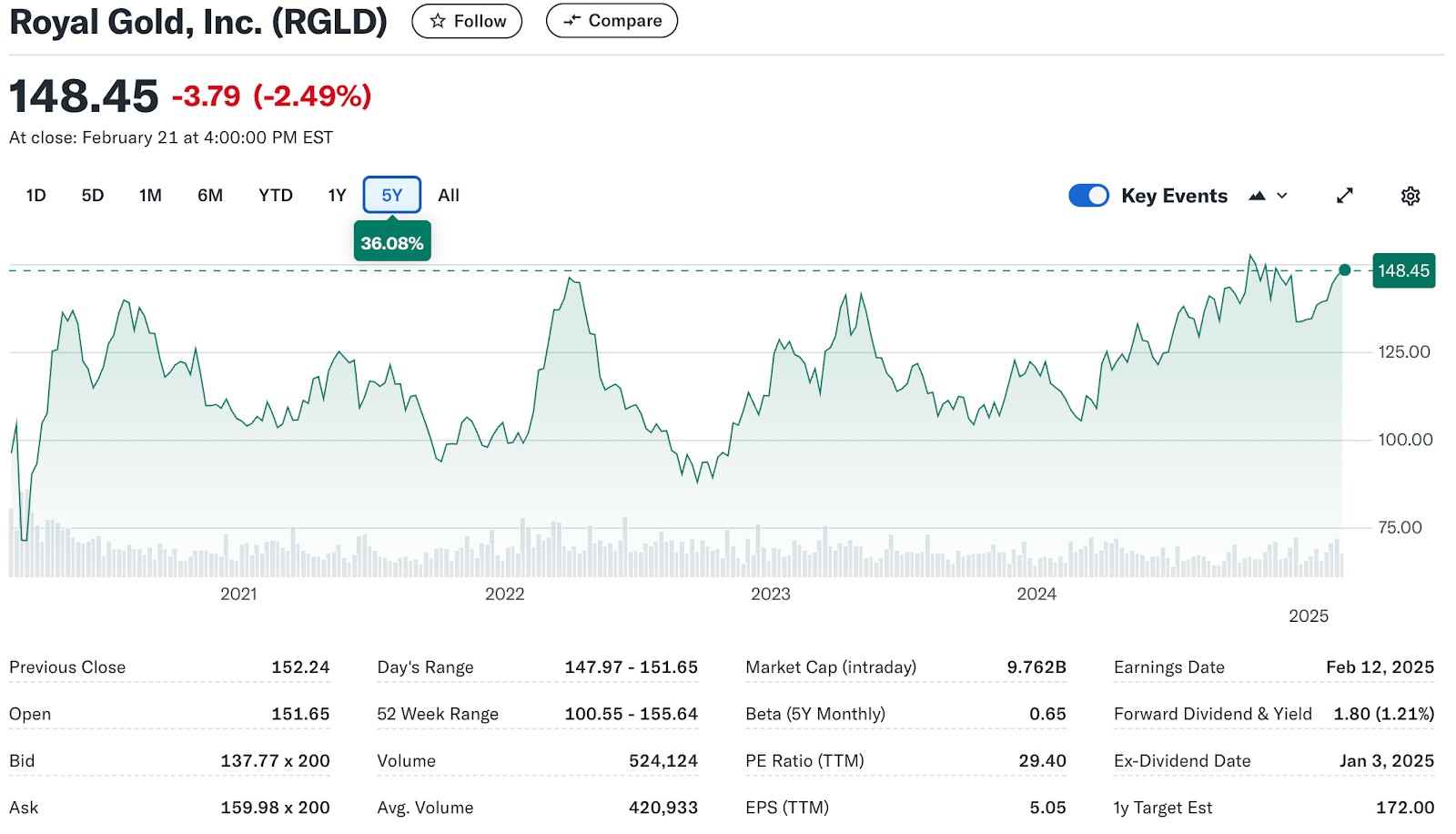Click Ex-Dividend Date Jan 3, 2025
Screen dimensions: 1456x834
coord(1387,760)
